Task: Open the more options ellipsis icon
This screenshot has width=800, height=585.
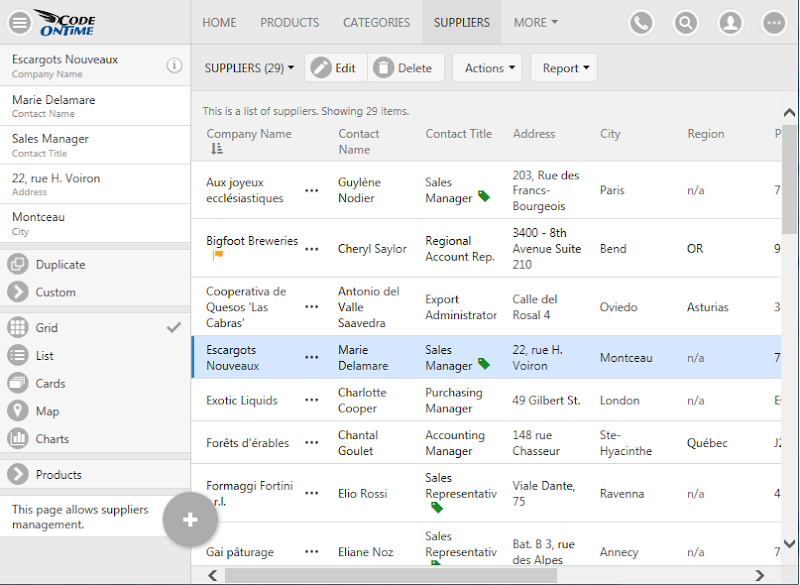Action: tap(774, 23)
